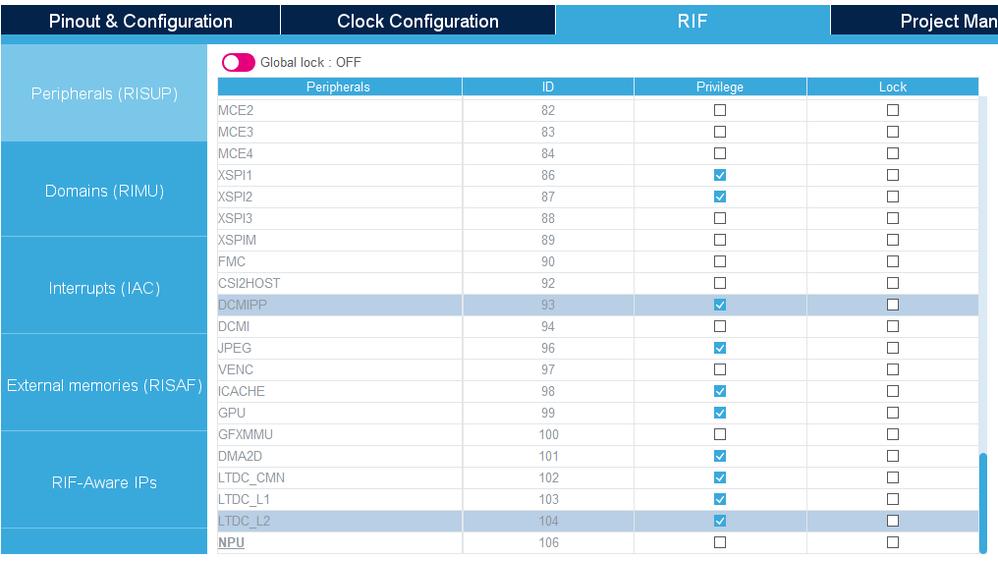Enable Privilege for FMC
This screenshot has height=562, width=998.
(x=720, y=262)
